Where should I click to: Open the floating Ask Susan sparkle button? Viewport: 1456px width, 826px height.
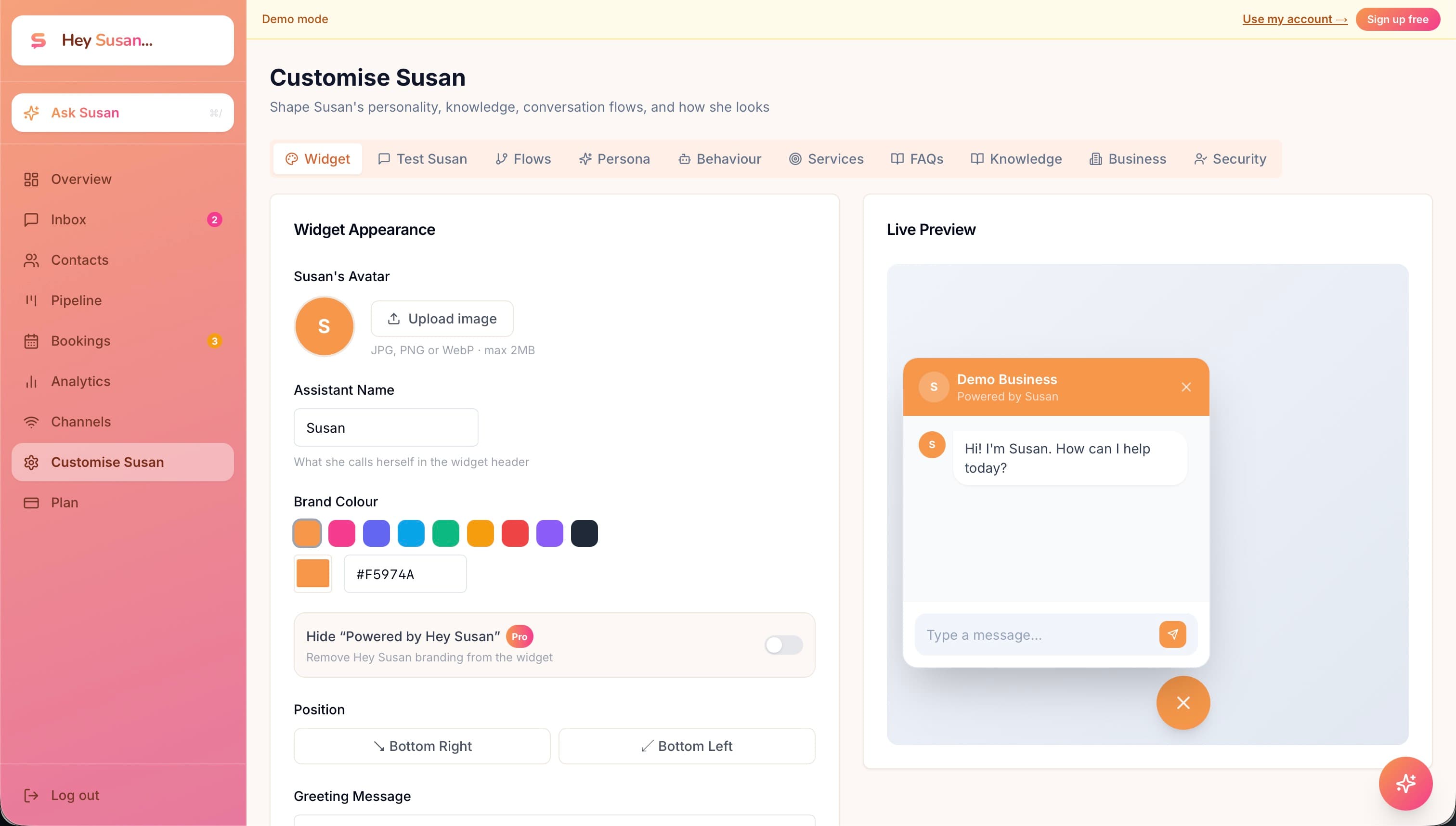pyautogui.click(x=1405, y=784)
